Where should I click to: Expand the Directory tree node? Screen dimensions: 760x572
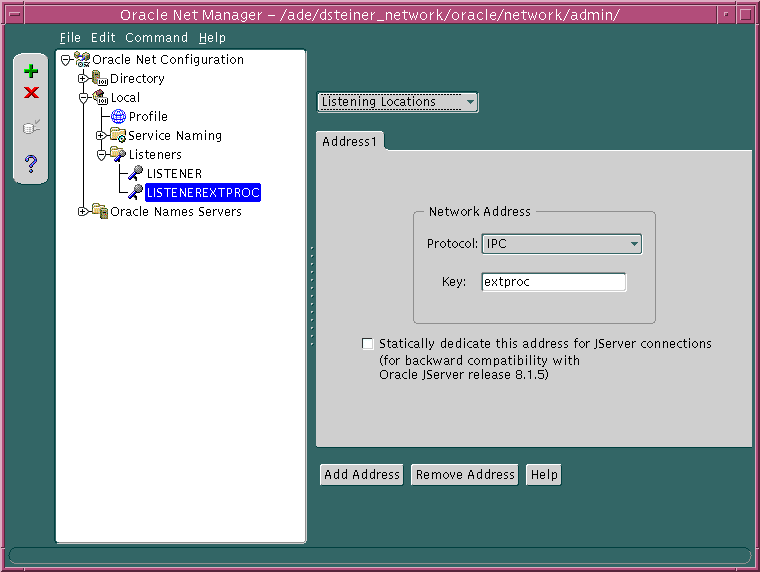tap(83, 78)
